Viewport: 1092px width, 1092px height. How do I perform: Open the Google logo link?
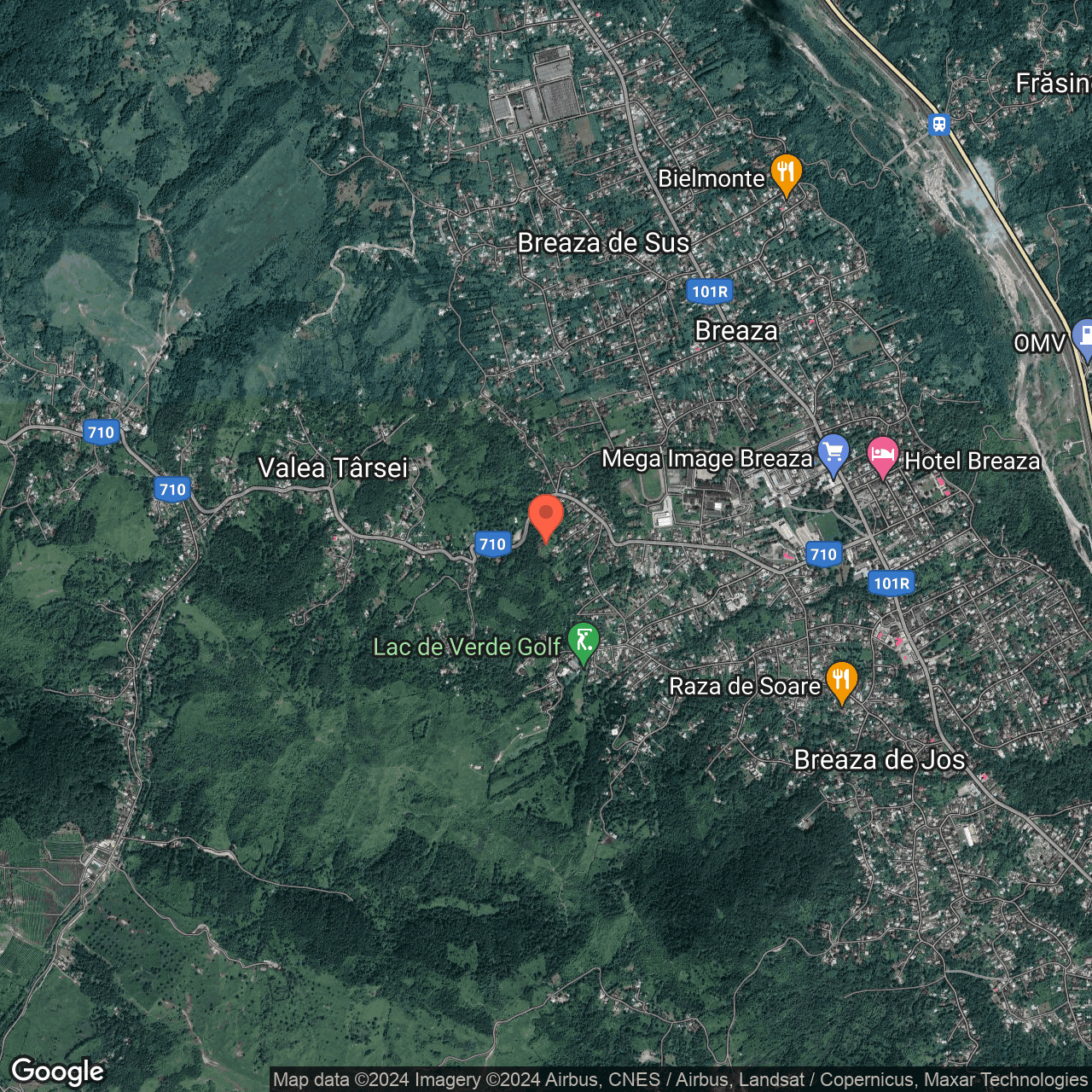point(57,1072)
